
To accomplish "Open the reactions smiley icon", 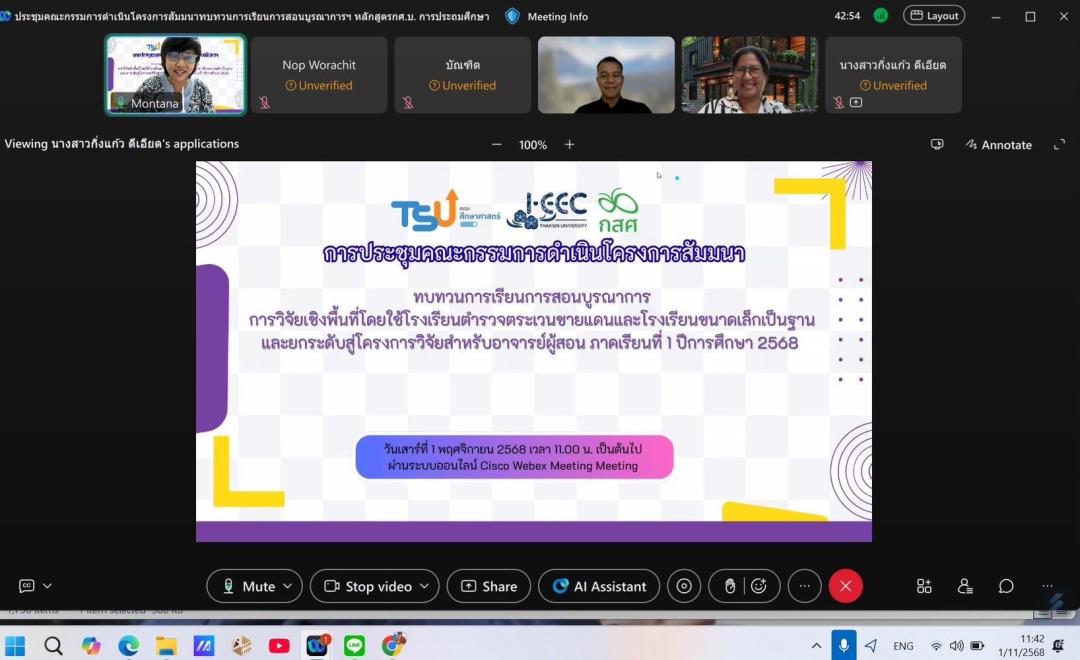I will (x=759, y=586).
